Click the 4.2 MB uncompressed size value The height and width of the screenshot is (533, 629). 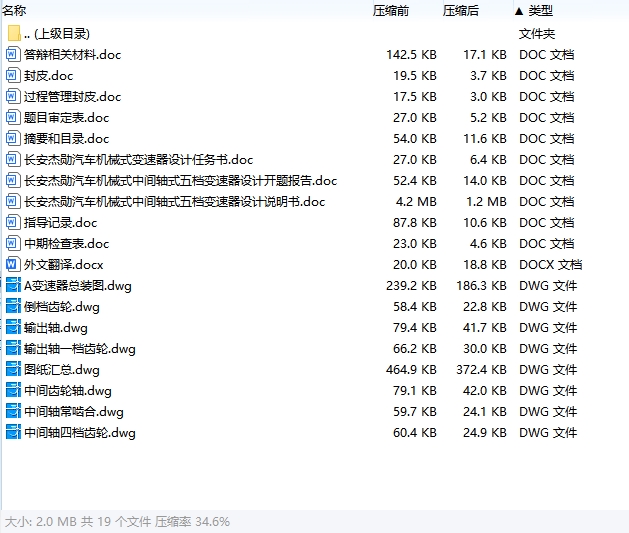tap(416, 201)
